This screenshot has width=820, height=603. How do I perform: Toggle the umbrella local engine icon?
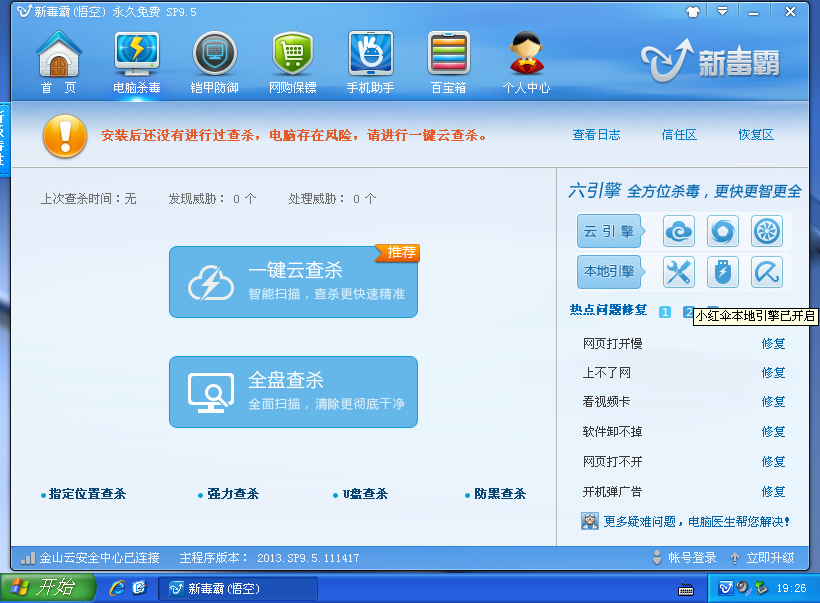pyautogui.click(x=767, y=272)
